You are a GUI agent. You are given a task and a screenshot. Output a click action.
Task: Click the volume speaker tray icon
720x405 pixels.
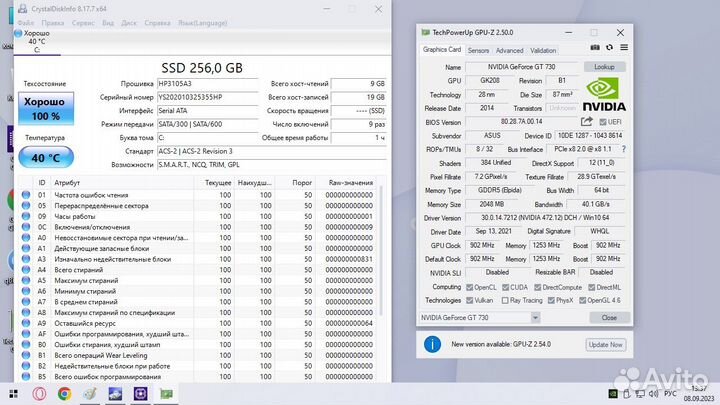[x=653, y=394]
